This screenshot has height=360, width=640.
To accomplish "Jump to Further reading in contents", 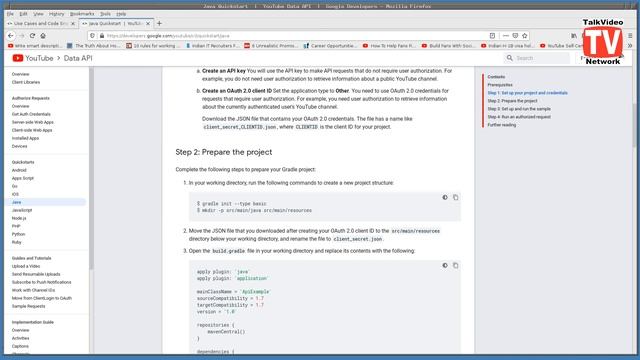I will tap(502, 125).
